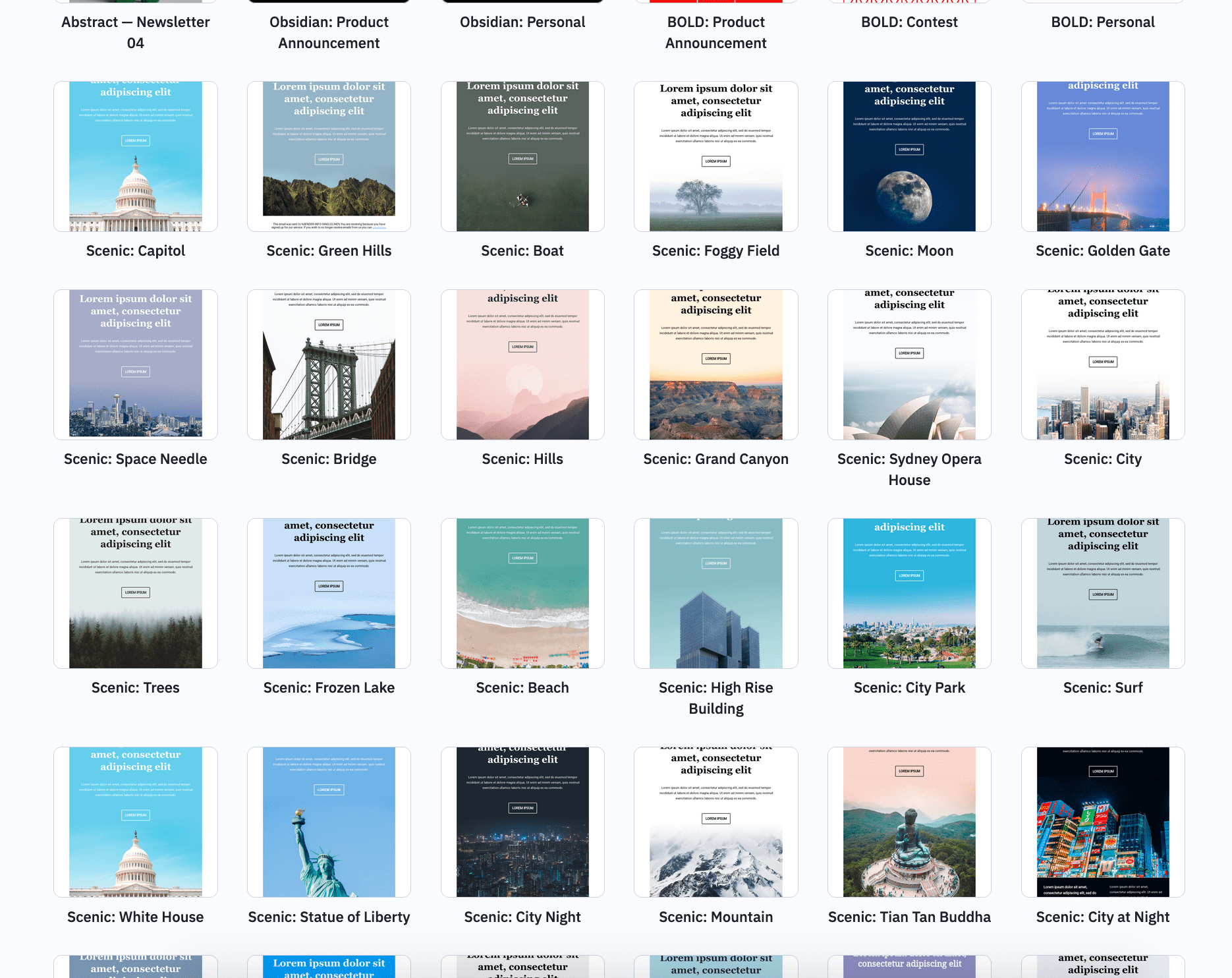Open the Scenic: Golden Gate template
Screen dimensions: 1232x978
click(1103, 156)
